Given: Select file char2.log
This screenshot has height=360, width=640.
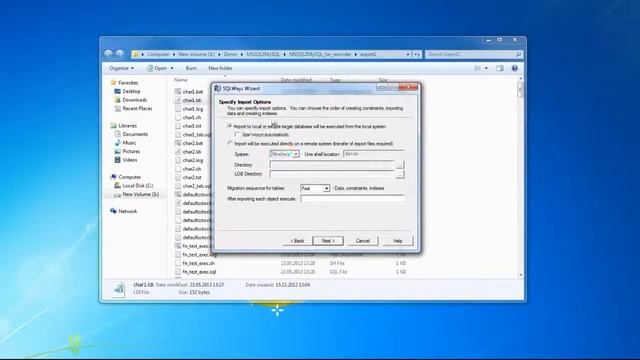Looking at the screenshot, I should tap(192, 160).
